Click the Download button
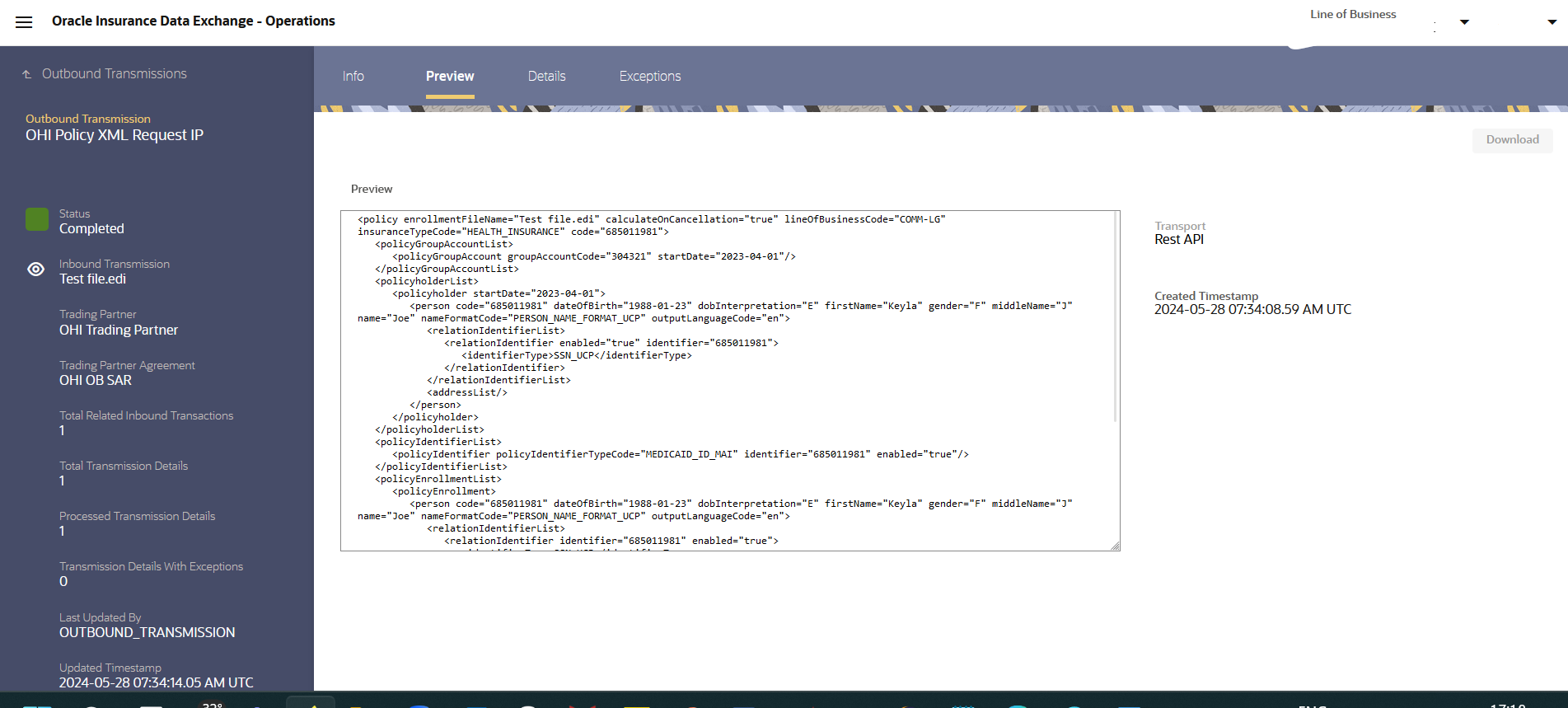1568x708 pixels. (x=1513, y=140)
